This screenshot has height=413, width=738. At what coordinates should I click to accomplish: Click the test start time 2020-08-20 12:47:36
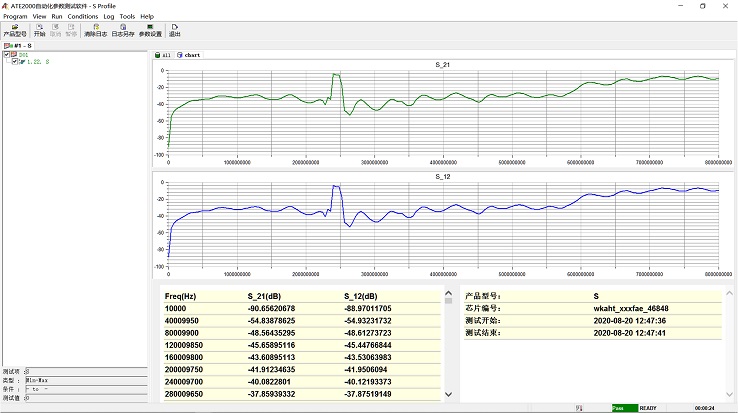630,321
